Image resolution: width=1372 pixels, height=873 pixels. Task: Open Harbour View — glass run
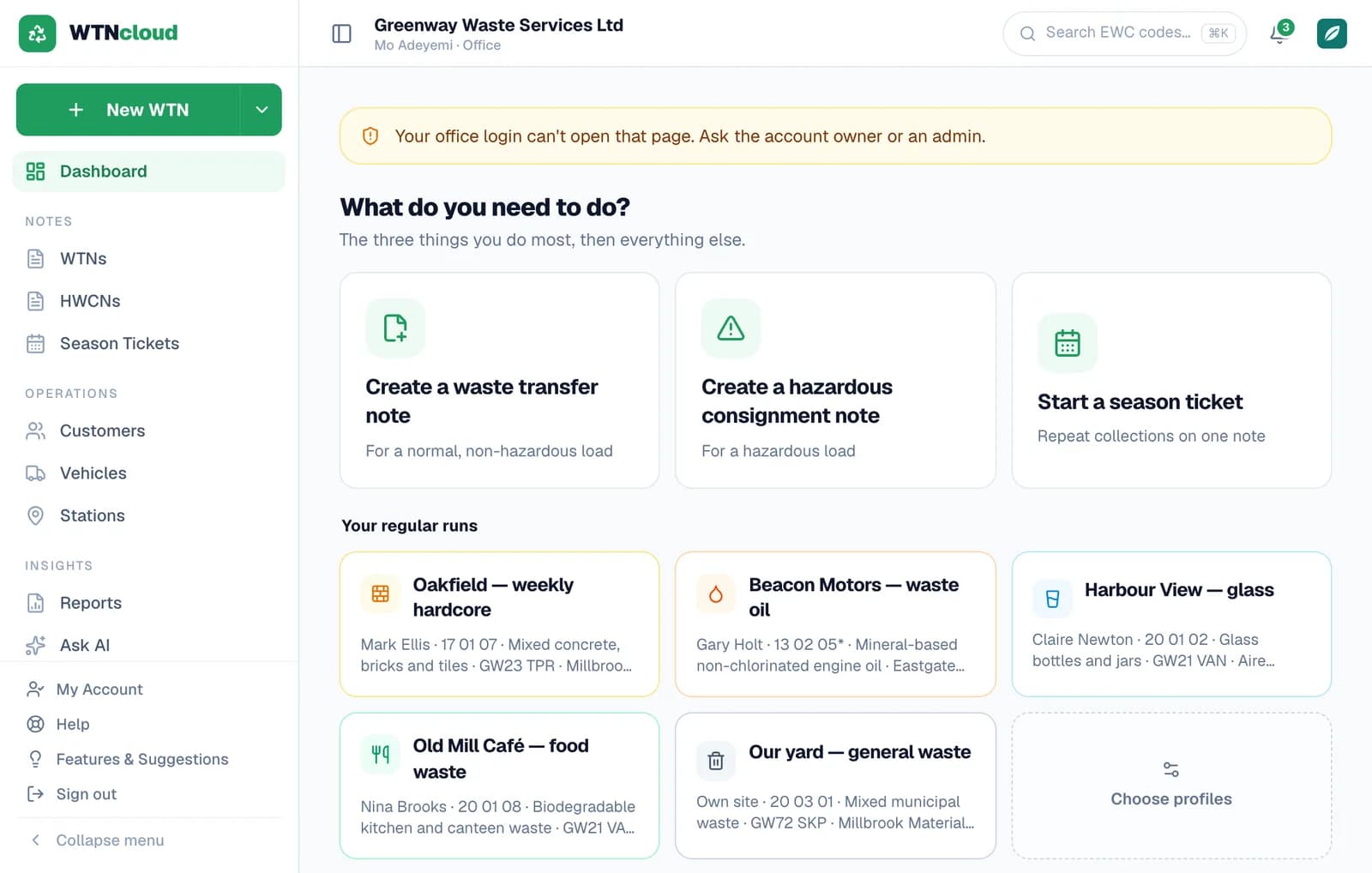(1171, 624)
